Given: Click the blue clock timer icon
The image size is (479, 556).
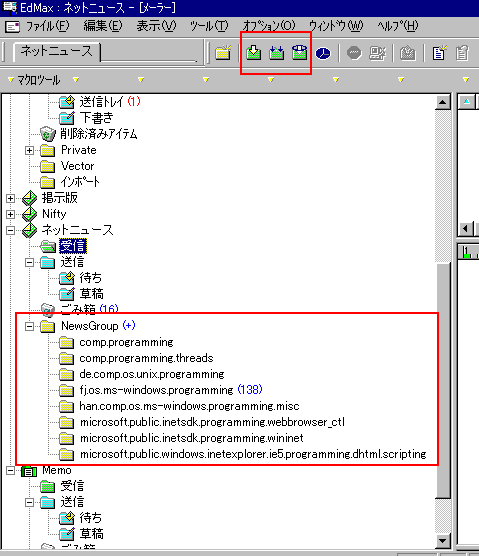Looking at the screenshot, I should tap(323, 54).
